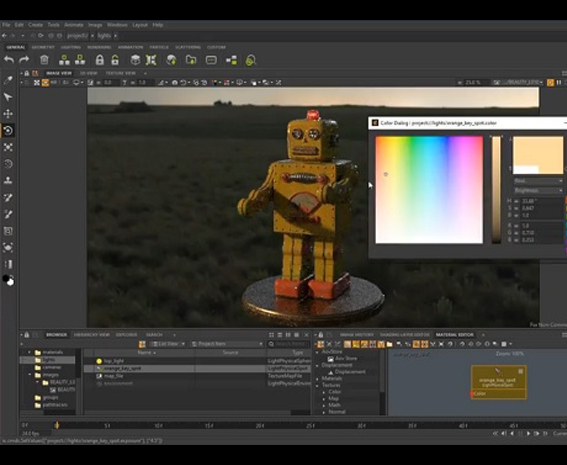Click the closed padlock lock icon

pos(99,60)
